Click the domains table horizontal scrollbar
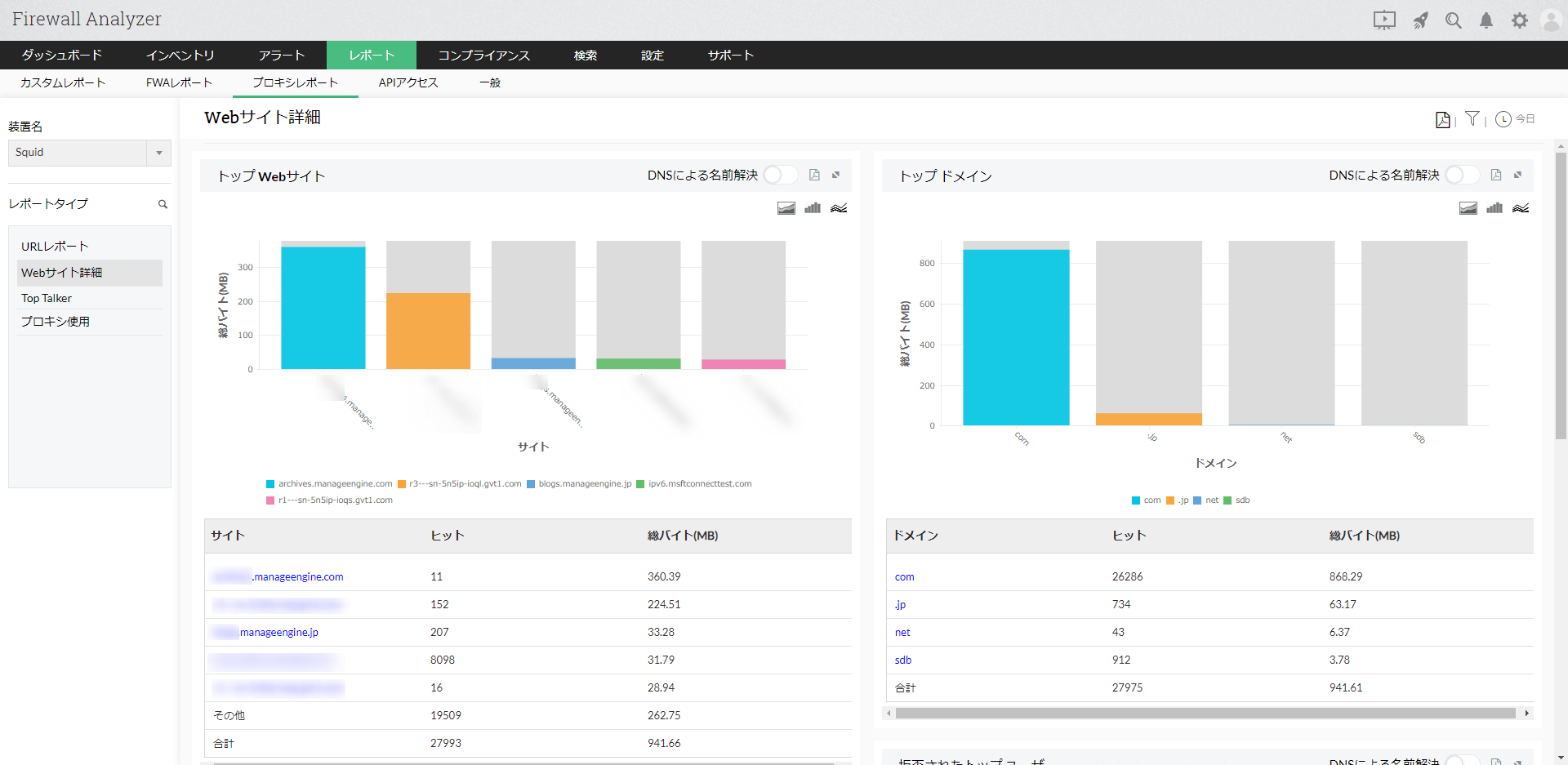The height and width of the screenshot is (765, 1568). pyautogui.click(x=1205, y=714)
